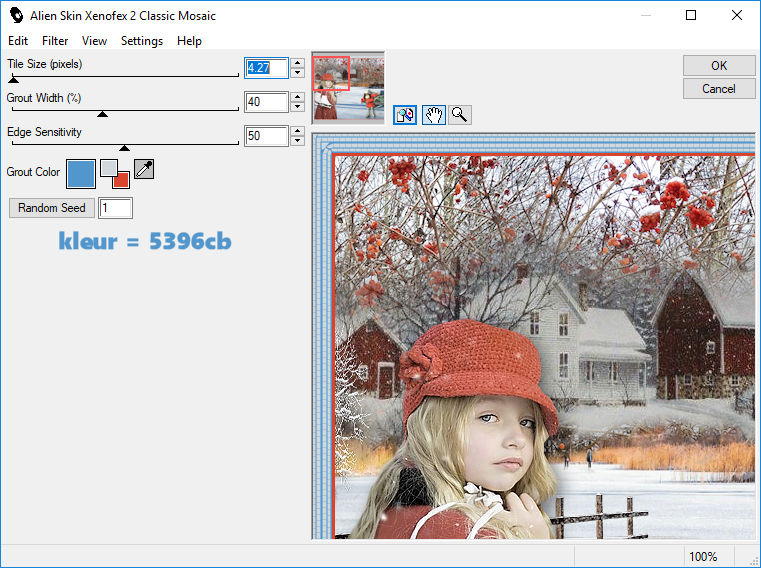The width and height of the screenshot is (761, 568).
Task: Open the Help menu
Action: point(189,41)
